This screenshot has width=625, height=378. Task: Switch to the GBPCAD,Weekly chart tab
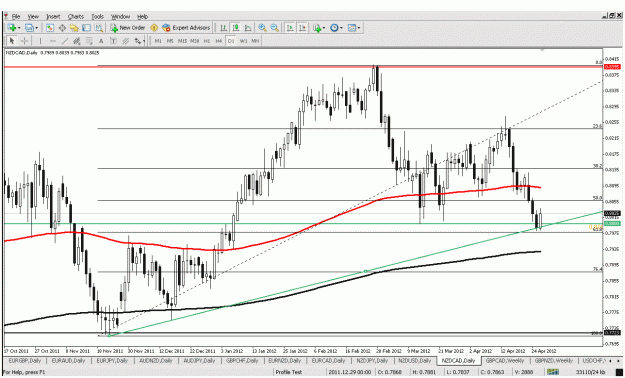pyautogui.click(x=506, y=361)
